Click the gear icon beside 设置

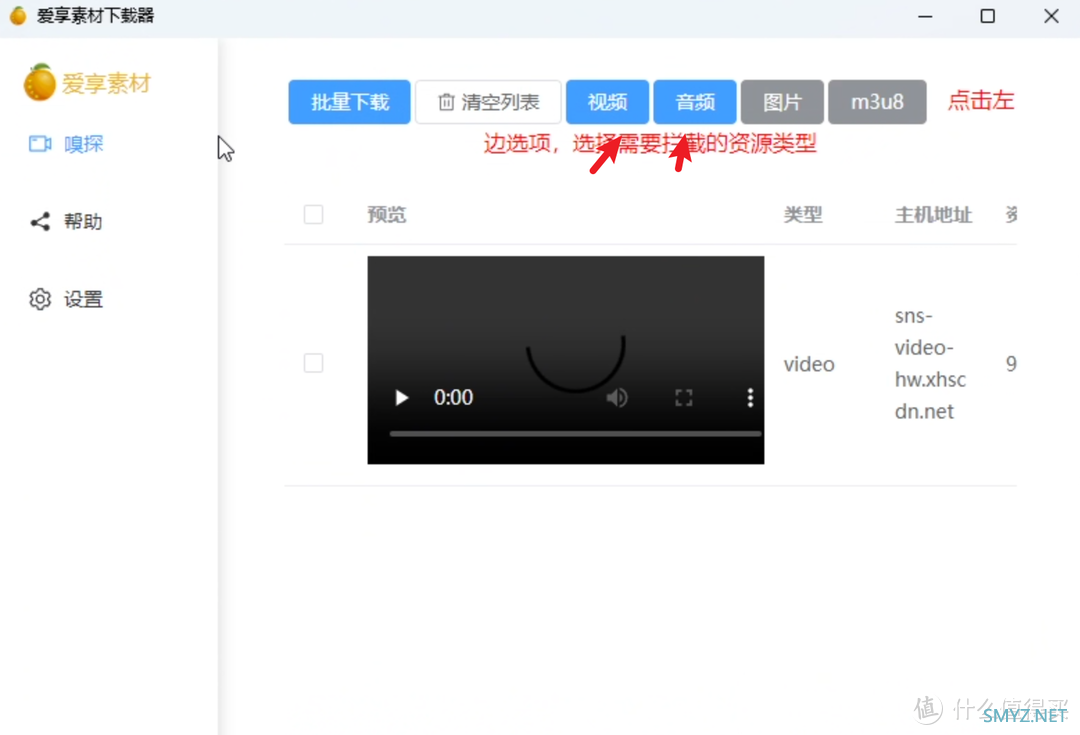(x=40, y=300)
